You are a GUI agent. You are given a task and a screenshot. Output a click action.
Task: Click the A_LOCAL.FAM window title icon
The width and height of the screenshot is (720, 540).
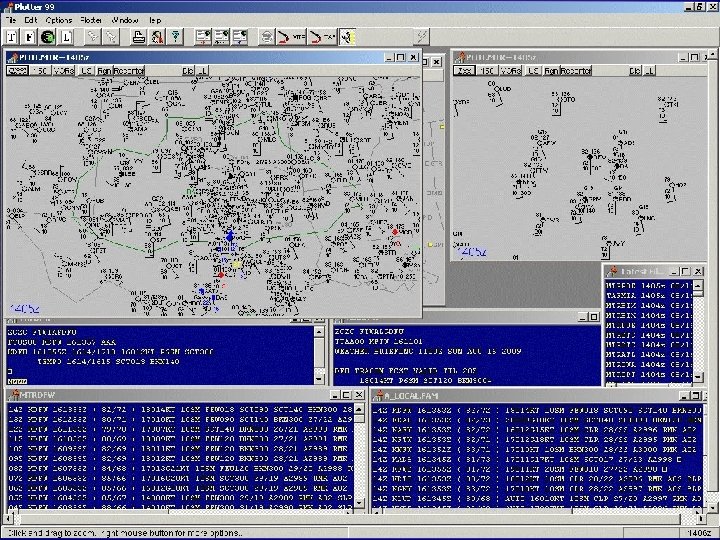pyautogui.click(x=379, y=395)
